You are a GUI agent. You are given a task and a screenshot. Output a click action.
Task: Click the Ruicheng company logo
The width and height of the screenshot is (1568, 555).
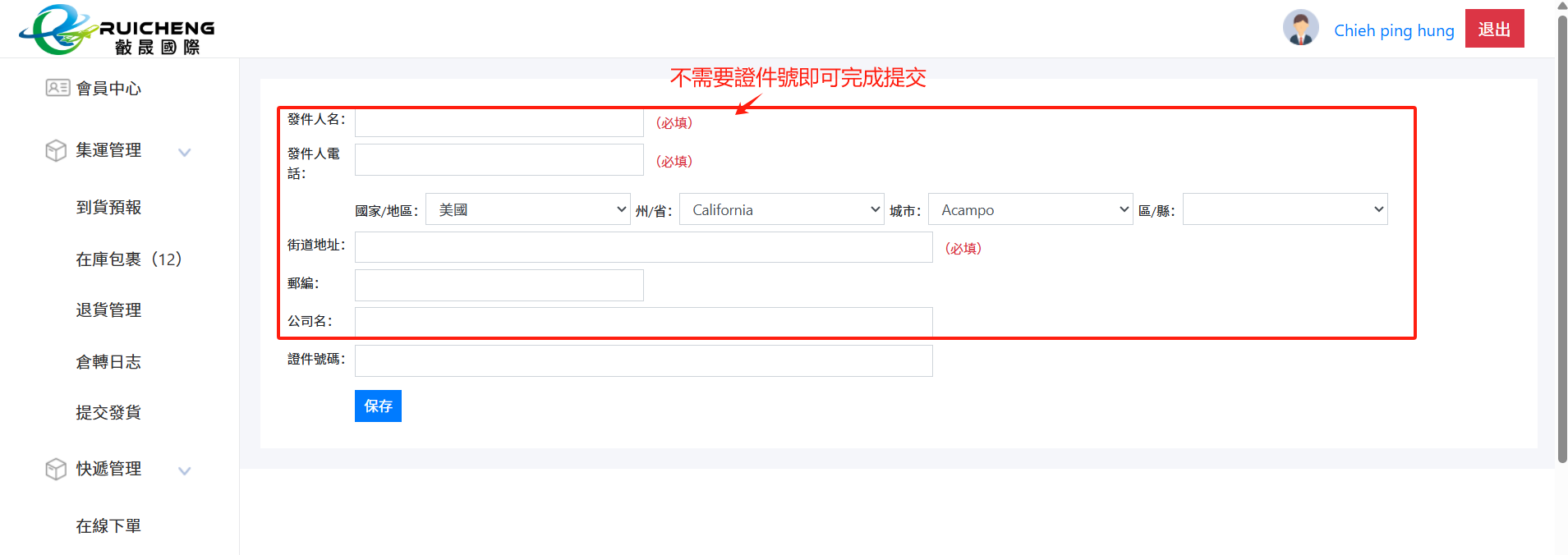116,30
